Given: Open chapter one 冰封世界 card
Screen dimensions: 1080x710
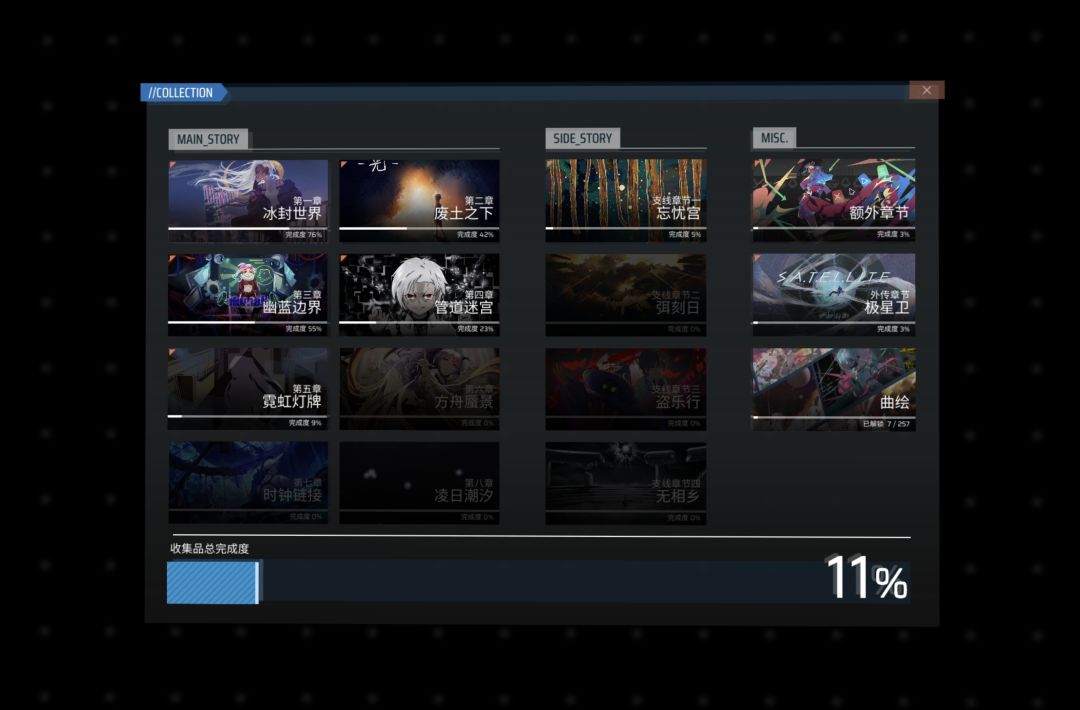Looking at the screenshot, I should tap(248, 200).
